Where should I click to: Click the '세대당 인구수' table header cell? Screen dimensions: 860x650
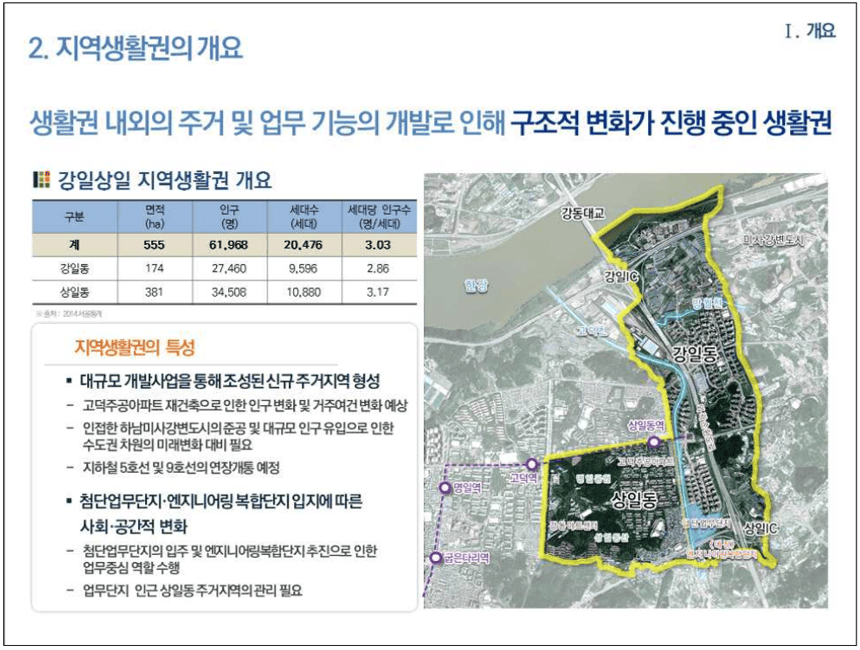(379, 217)
